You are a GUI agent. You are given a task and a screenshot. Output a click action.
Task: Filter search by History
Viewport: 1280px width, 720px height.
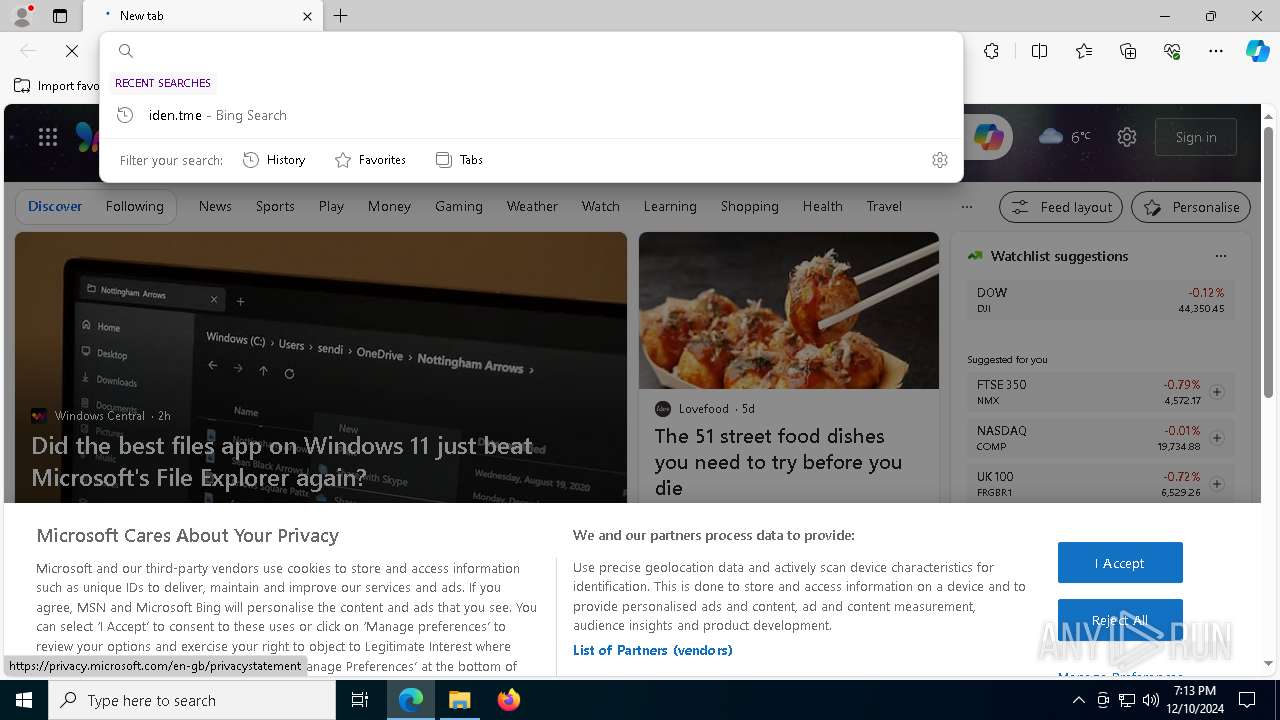tap(274, 160)
